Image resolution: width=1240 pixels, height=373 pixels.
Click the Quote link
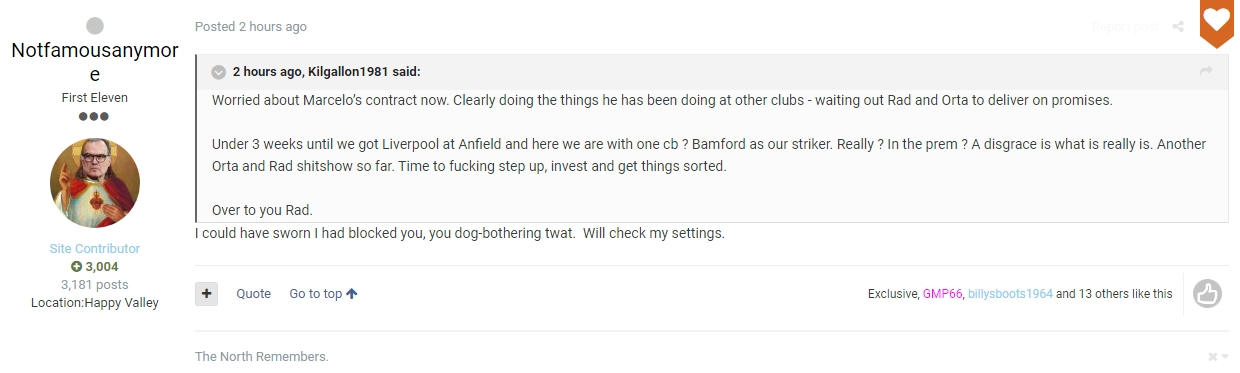tap(254, 294)
